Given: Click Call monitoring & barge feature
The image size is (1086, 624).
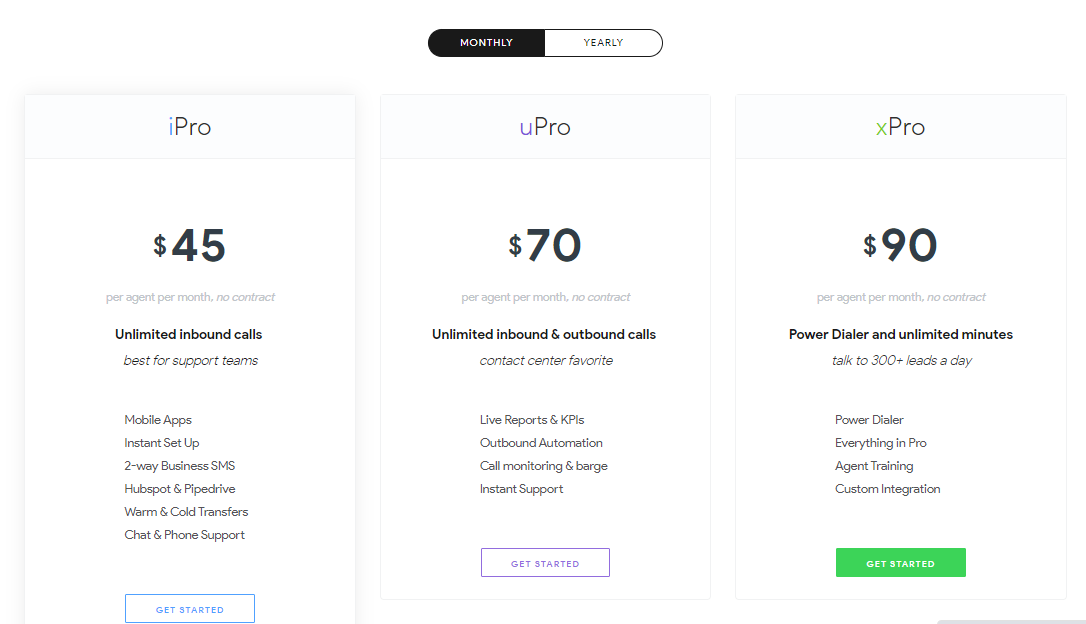Looking at the screenshot, I should [543, 466].
